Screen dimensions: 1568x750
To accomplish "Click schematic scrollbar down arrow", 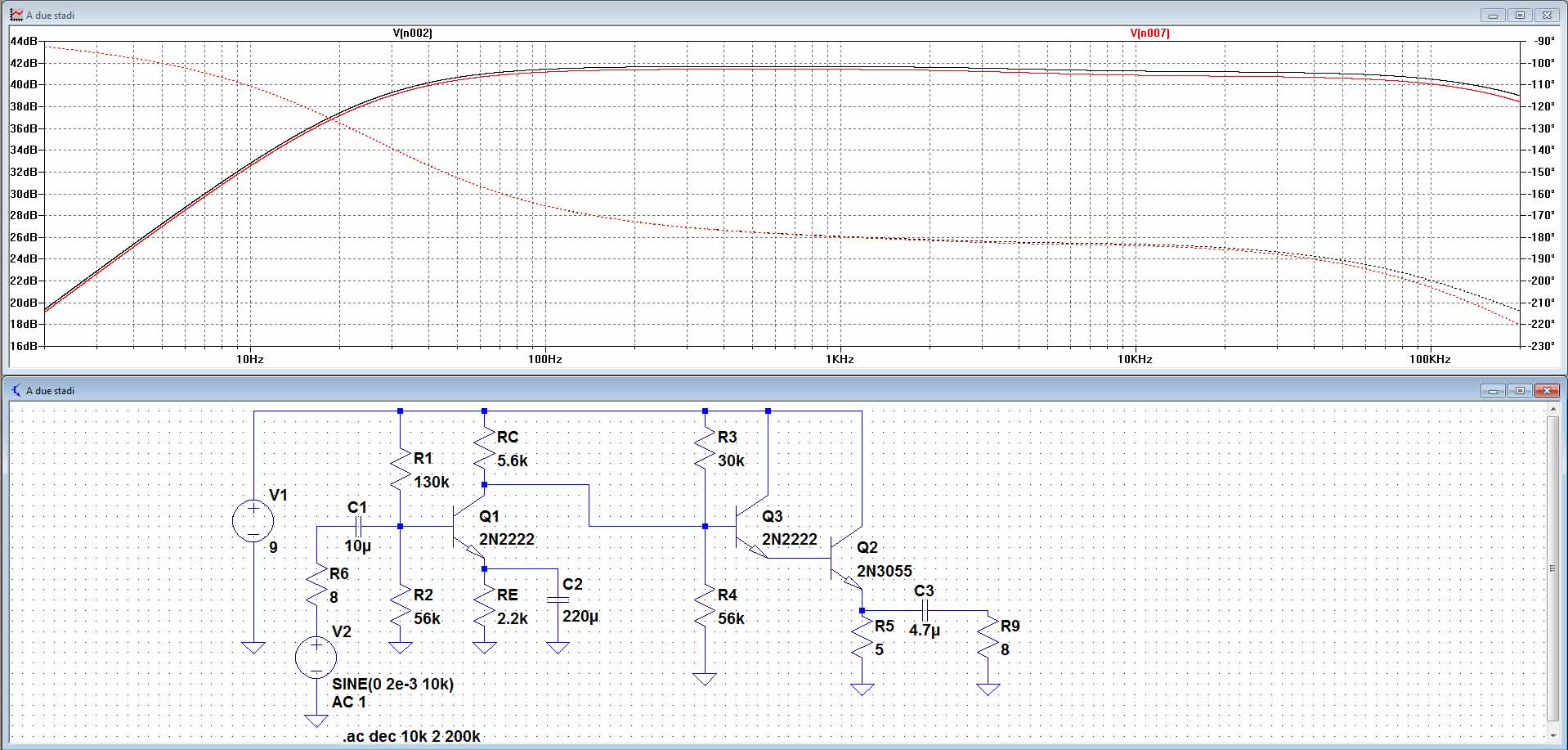I will [1552, 737].
